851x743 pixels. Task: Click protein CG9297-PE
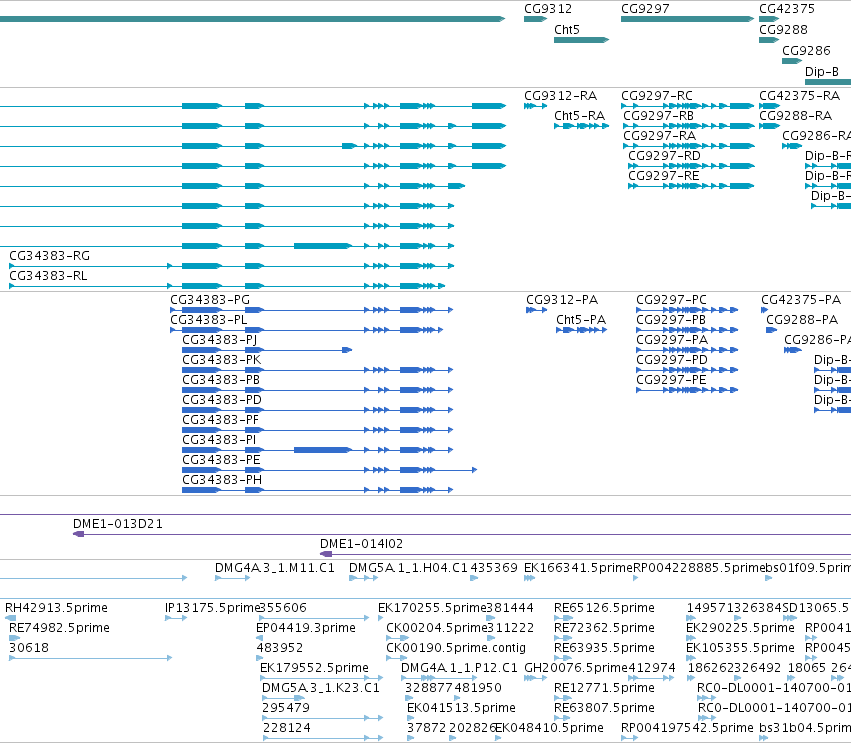click(687, 390)
